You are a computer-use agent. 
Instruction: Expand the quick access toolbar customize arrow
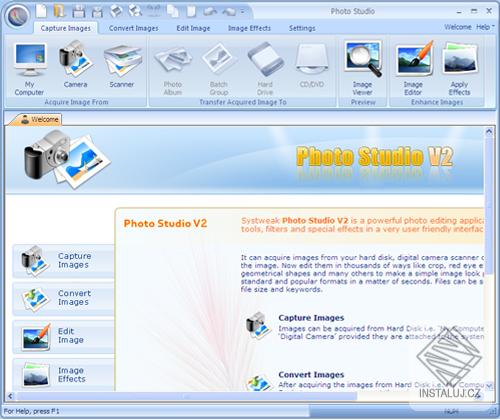coord(243,12)
